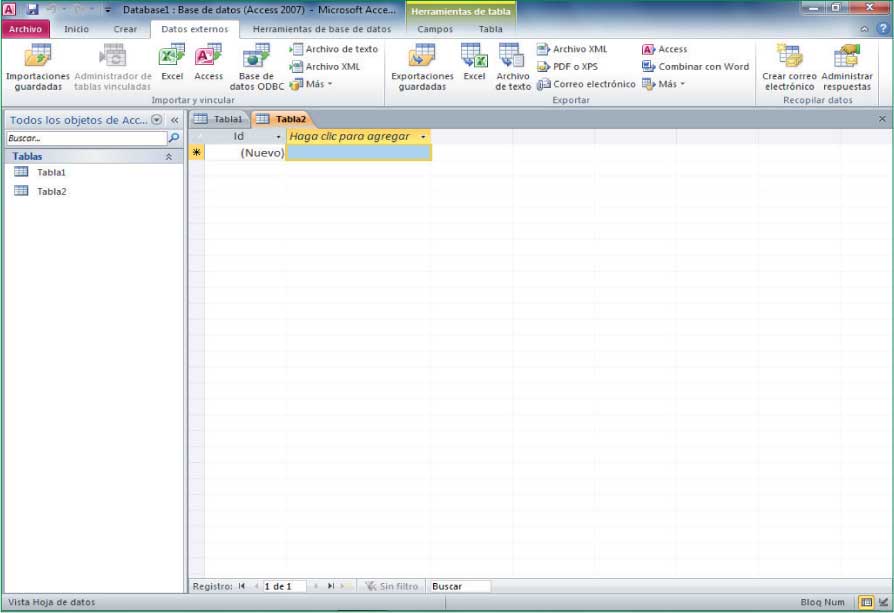Screen dimensions: 894x613
Task: Open the Id column dropdown arrow
Action: click(278, 137)
